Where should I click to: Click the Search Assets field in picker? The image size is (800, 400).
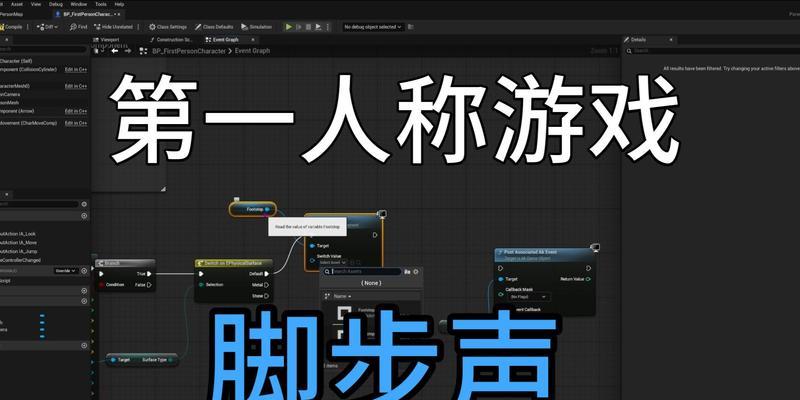(363, 271)
